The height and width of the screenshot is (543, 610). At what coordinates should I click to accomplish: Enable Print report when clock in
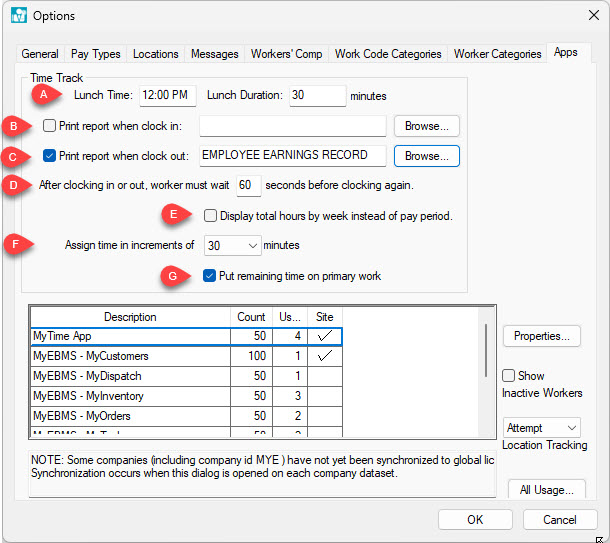pyautogui.click(x=50, y=126)
